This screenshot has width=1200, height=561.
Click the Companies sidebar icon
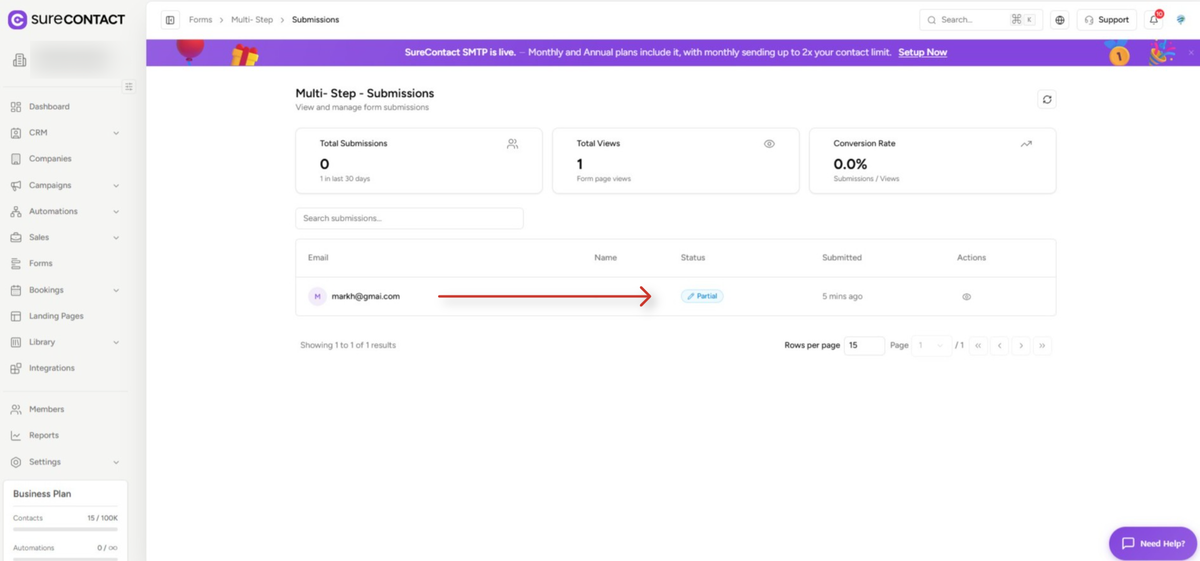16,159
